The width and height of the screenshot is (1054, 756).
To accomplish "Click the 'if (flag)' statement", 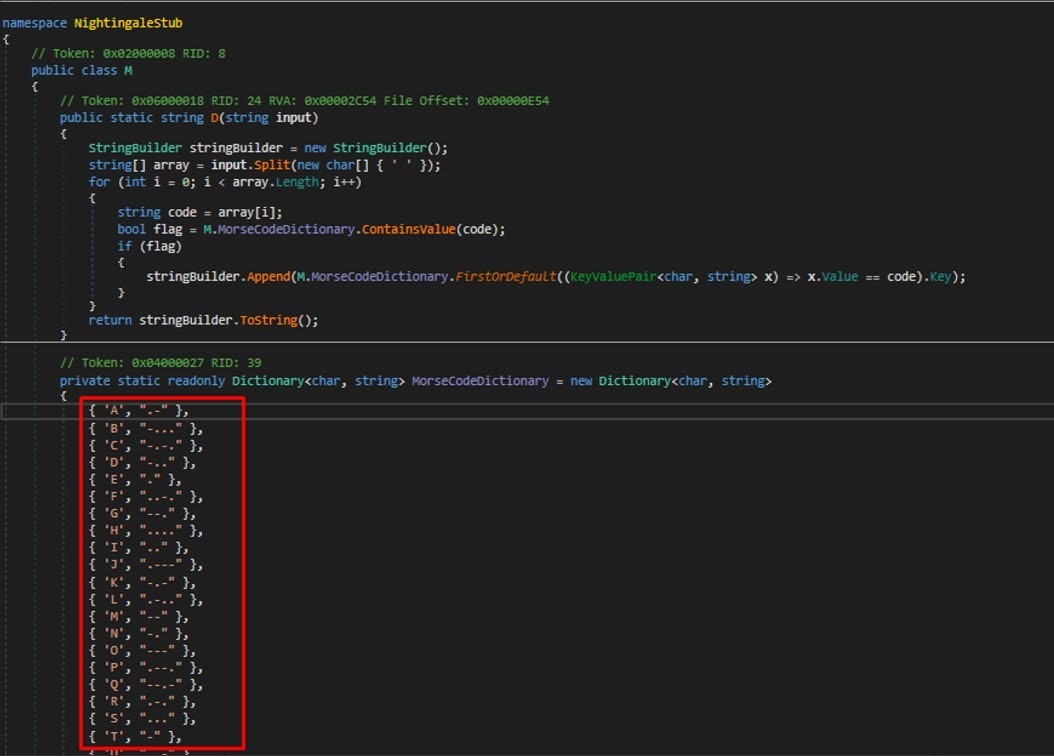I will point(139,246).
